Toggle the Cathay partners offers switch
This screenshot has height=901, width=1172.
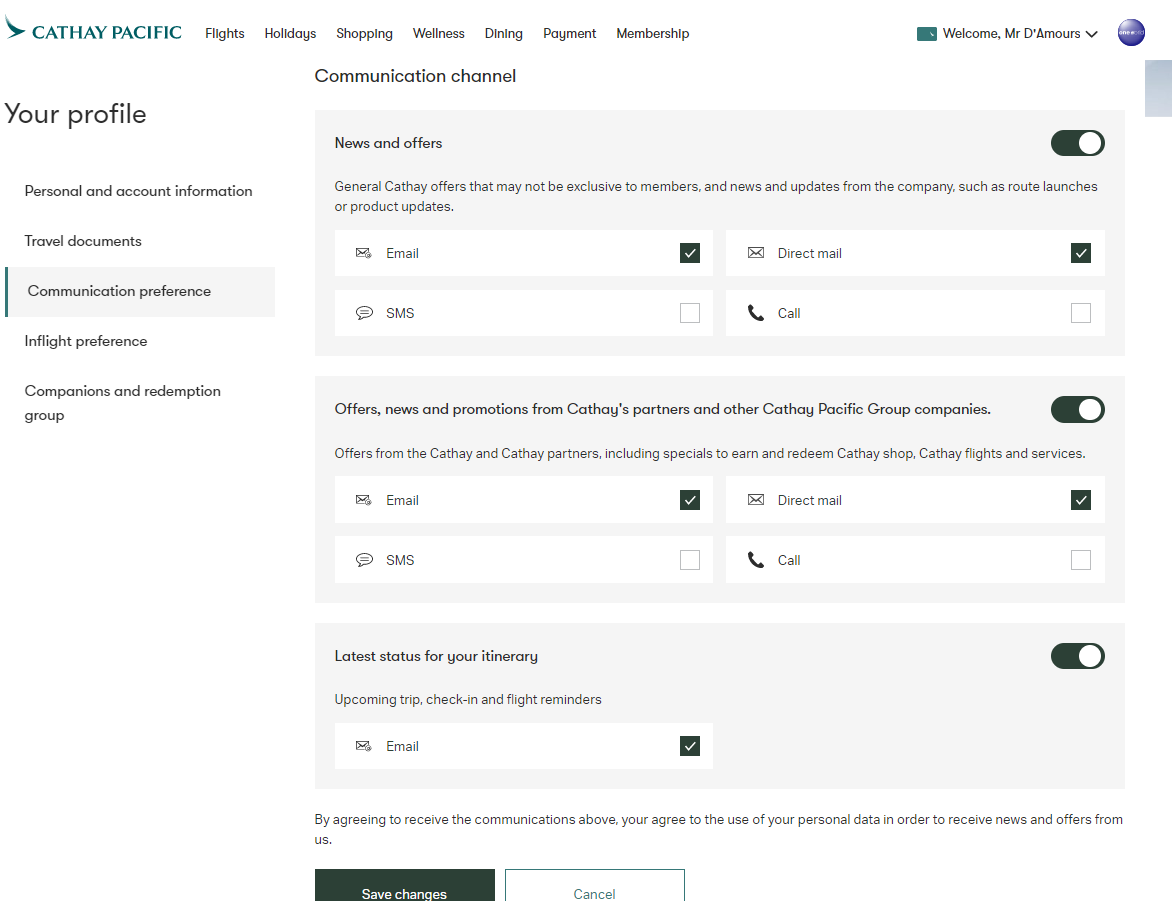click(1077, 409)
